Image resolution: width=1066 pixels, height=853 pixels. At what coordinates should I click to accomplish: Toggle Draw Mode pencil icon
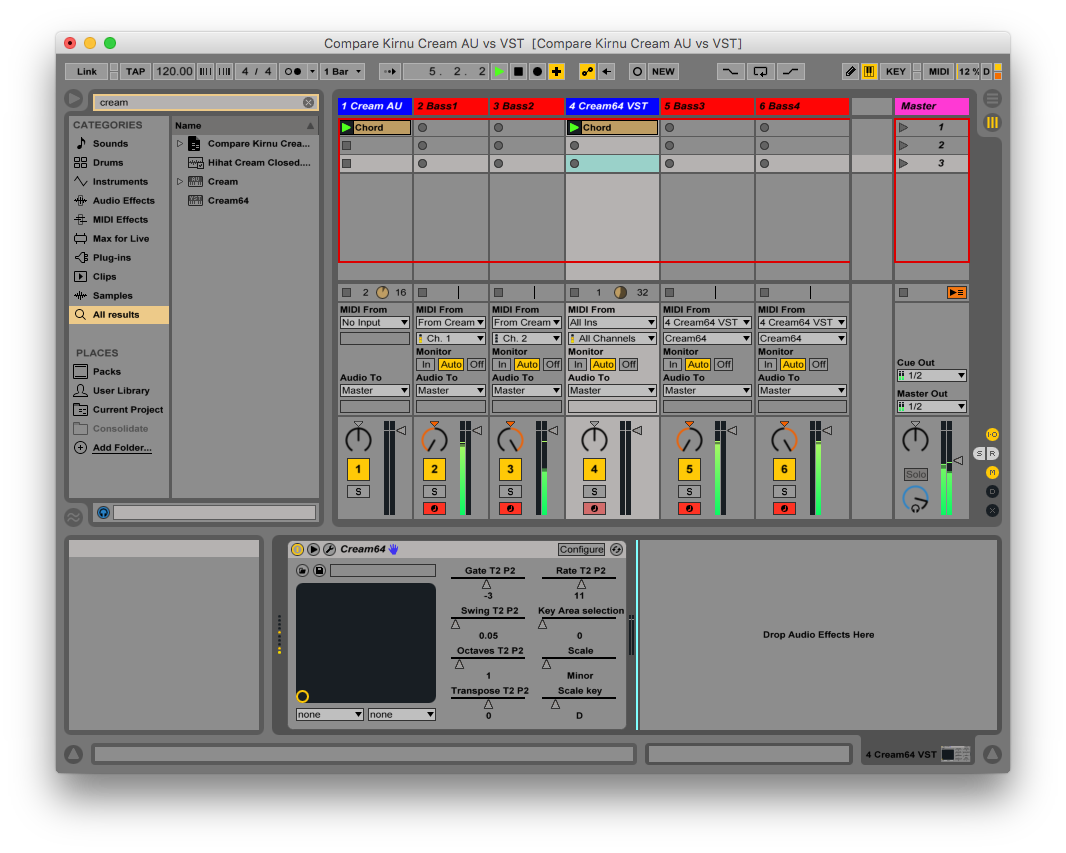[x=850, y=71]
